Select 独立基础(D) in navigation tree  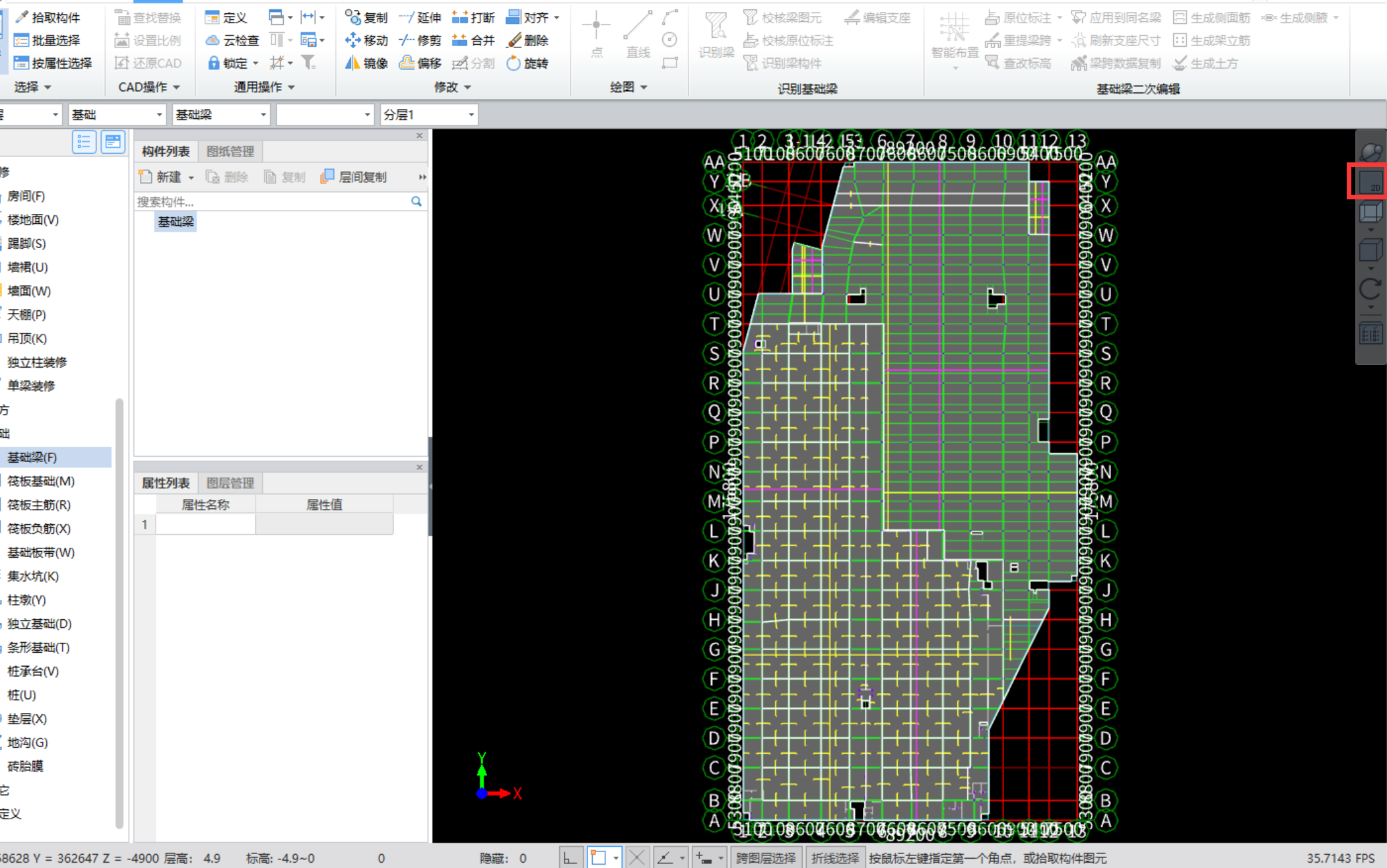pyautogui.click(x=40, y=624)
